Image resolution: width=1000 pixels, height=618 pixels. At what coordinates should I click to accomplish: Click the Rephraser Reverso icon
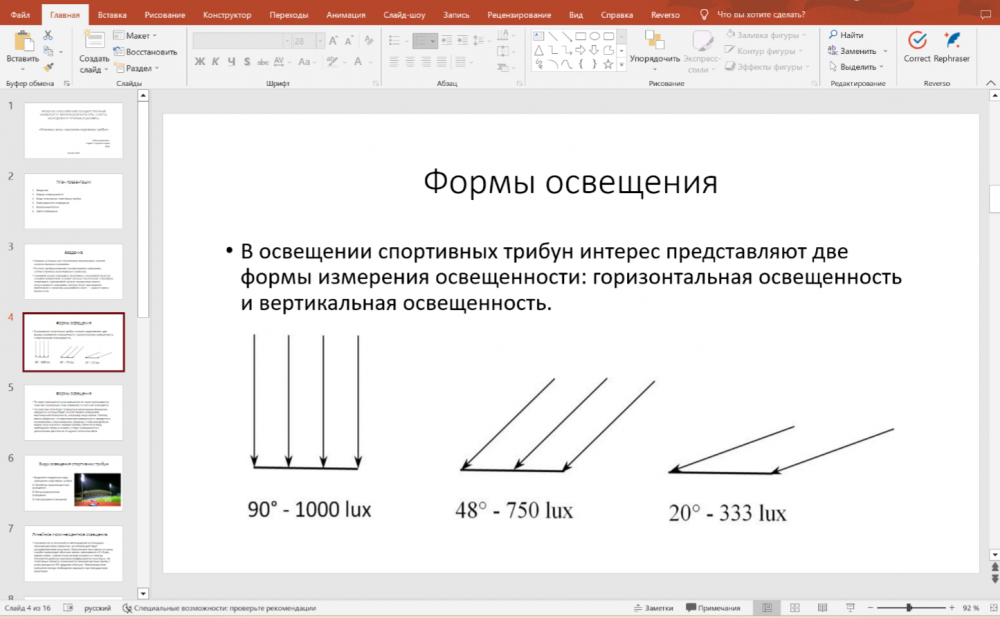pyautogui.click(x=952, y=40)
